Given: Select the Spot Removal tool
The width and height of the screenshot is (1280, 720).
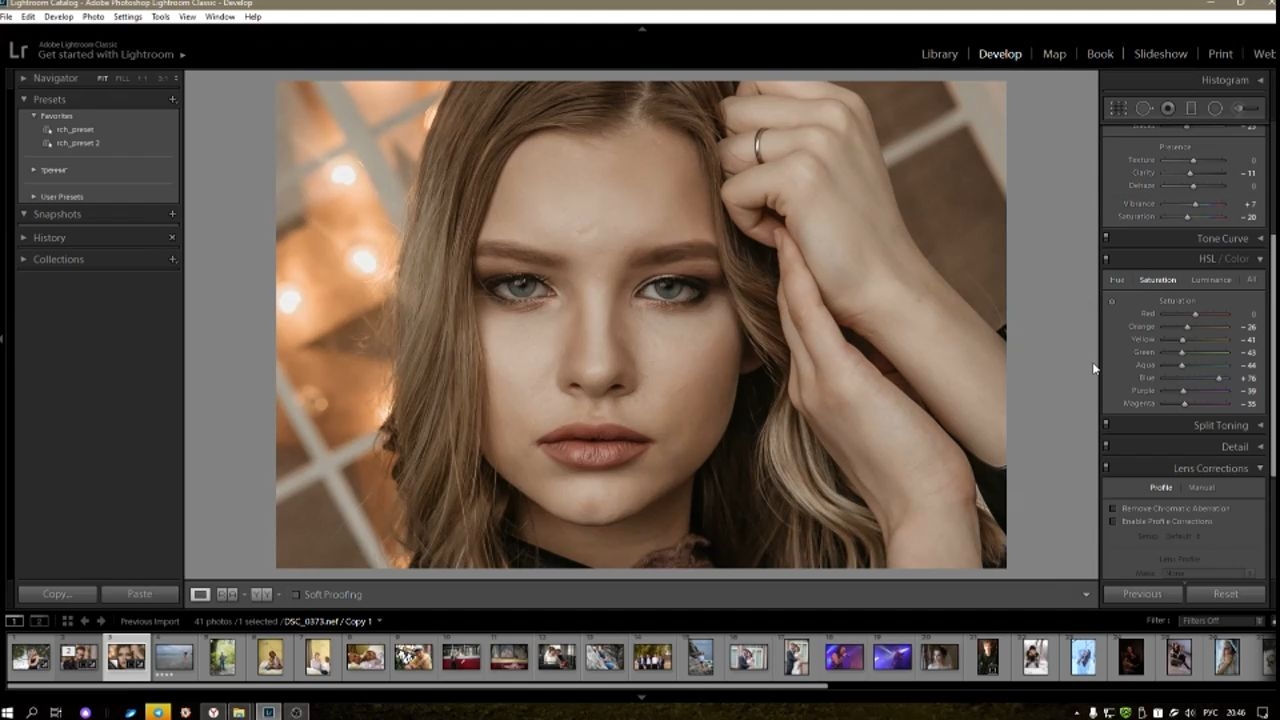Looking at the screenshot, I should pyautogui.click(x=1144, y=108).
